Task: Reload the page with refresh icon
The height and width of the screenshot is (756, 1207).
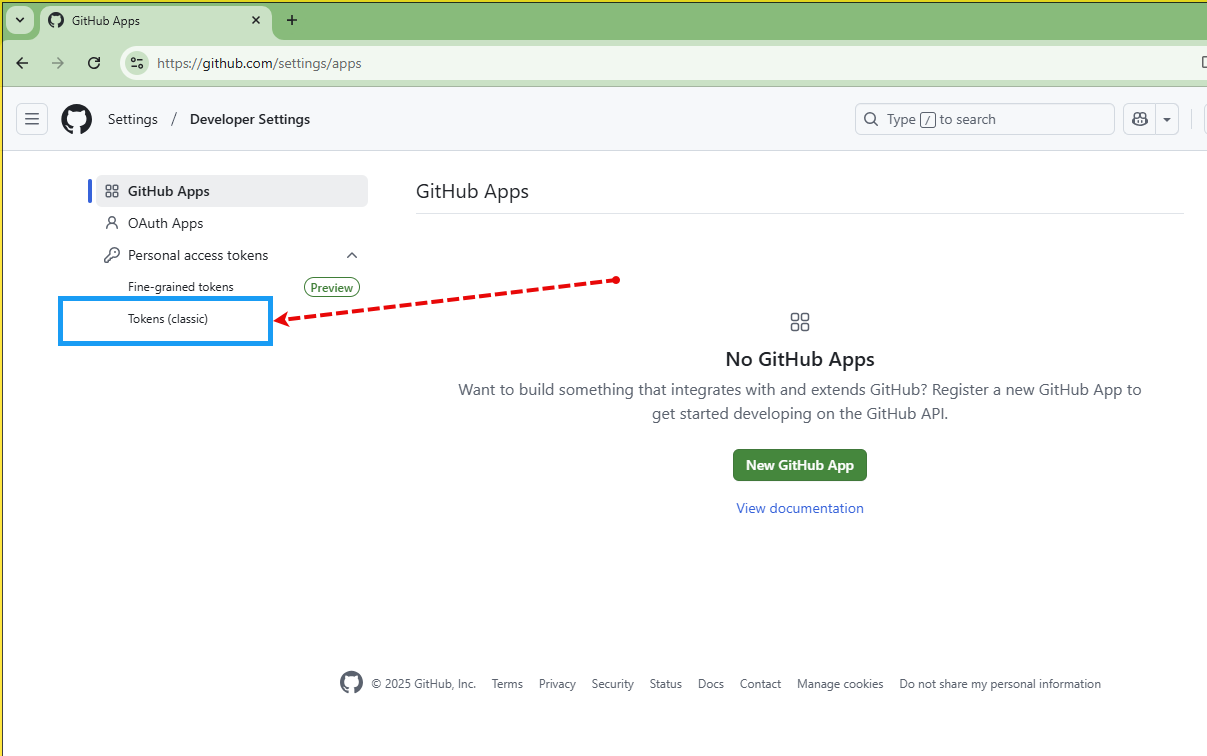Action: 94,63
